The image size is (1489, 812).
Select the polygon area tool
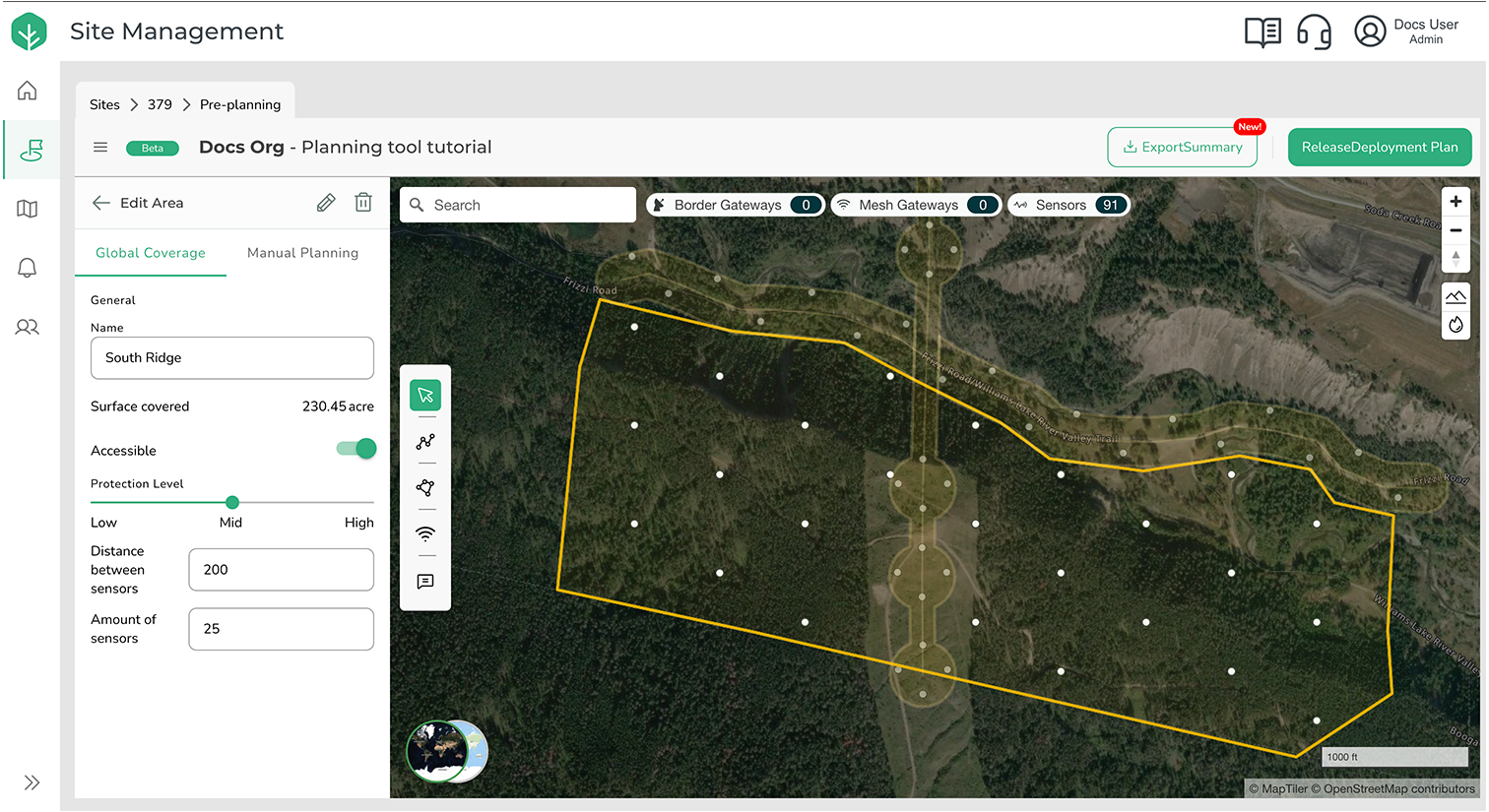425,488
